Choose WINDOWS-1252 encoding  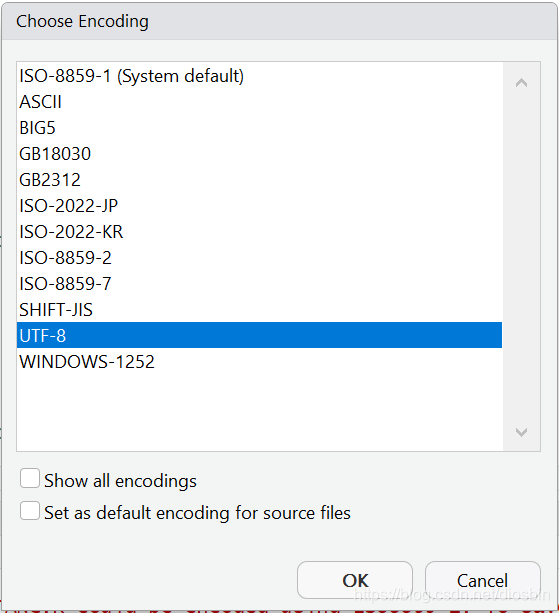point(260,361)
